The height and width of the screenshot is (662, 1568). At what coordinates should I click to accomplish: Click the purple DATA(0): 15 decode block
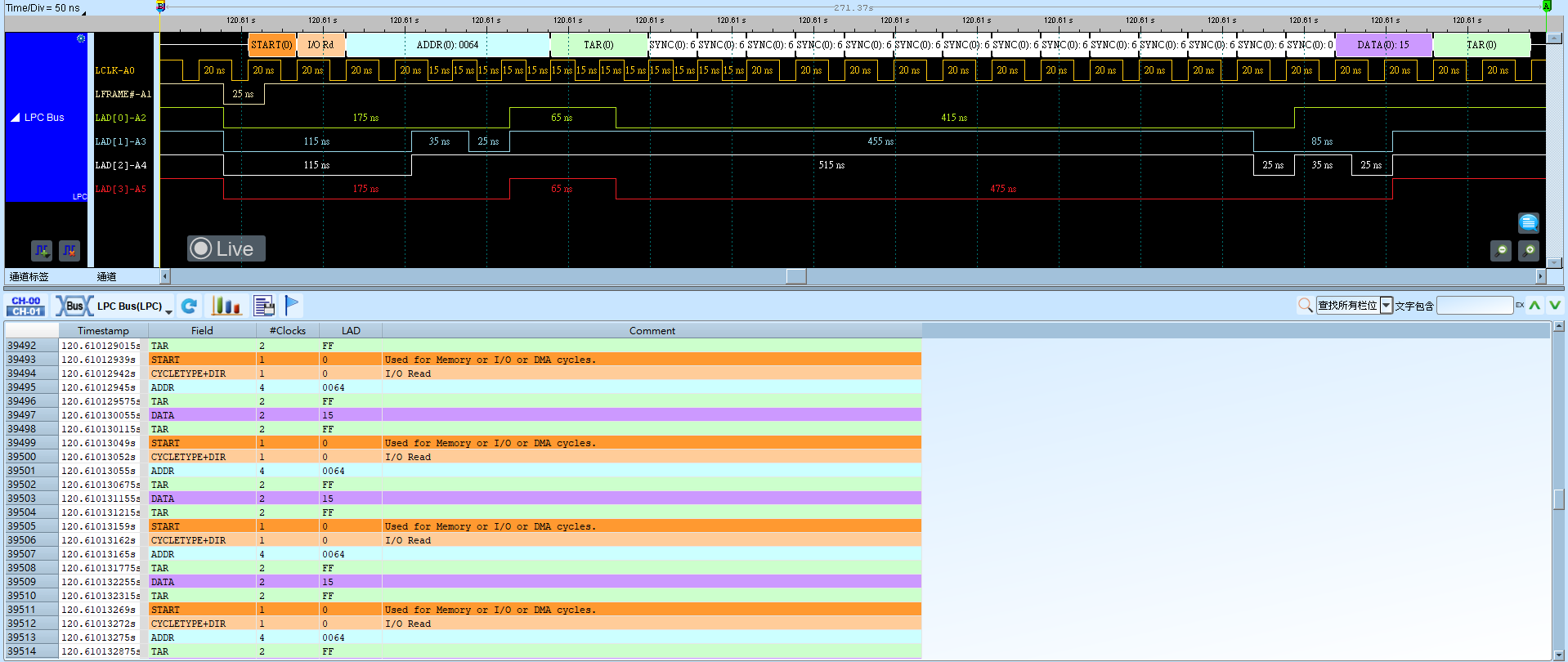1384,45
